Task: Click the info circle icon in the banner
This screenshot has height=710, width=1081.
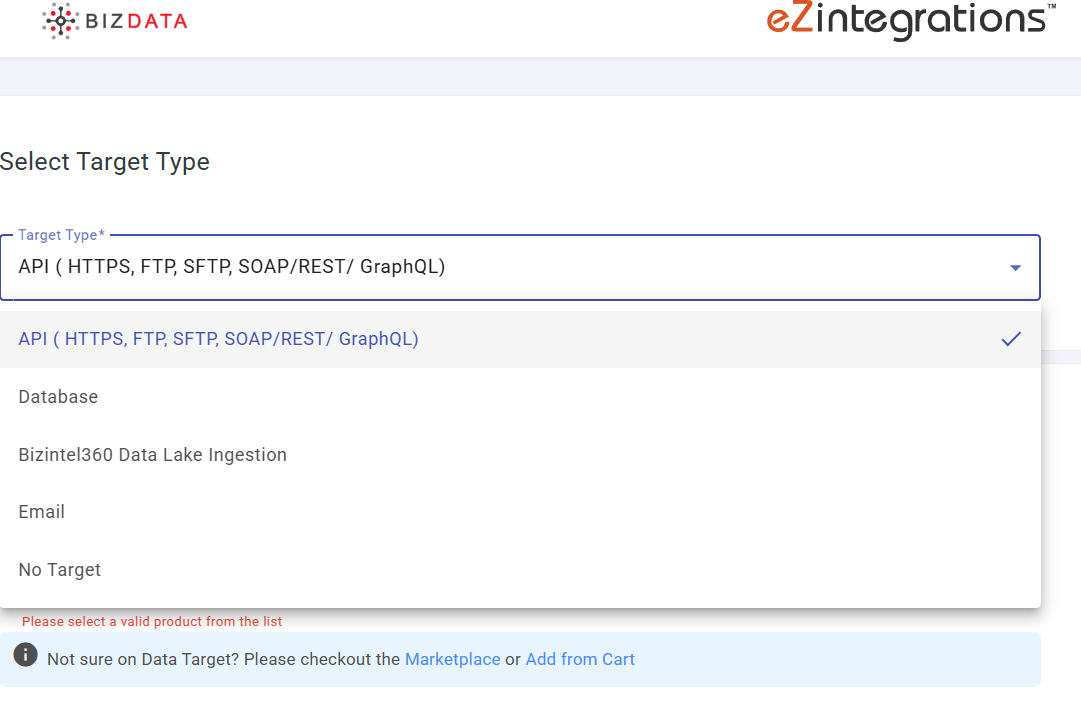Action: (x=24, y=655)
